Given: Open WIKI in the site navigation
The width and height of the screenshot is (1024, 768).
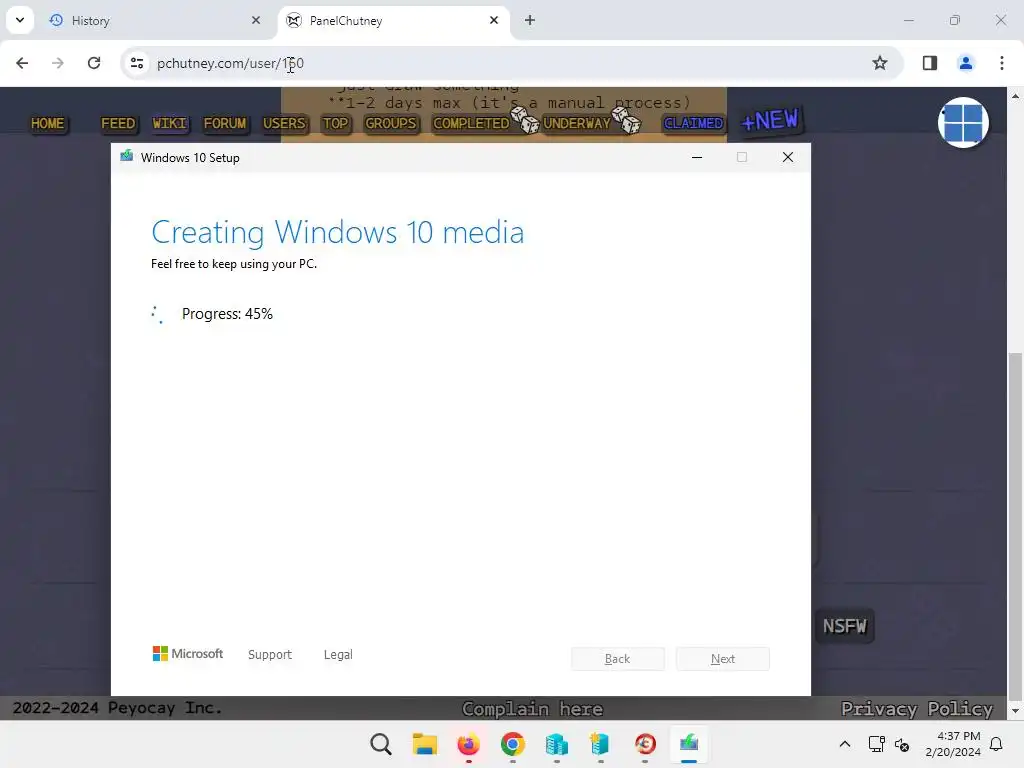Looking at the screenshot, I should (170, 123).
